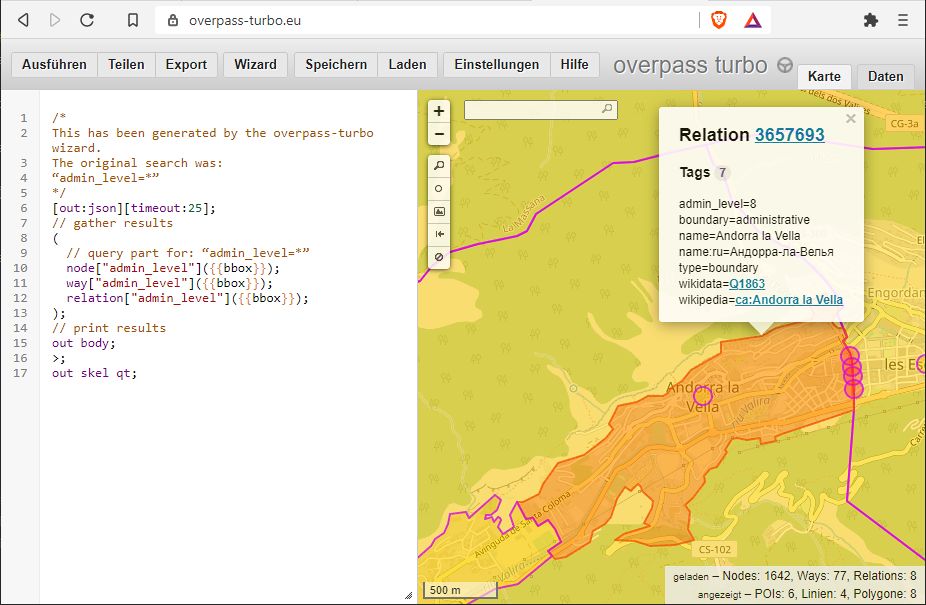
Task: Open Hilfe
Action: pos(575,64)
